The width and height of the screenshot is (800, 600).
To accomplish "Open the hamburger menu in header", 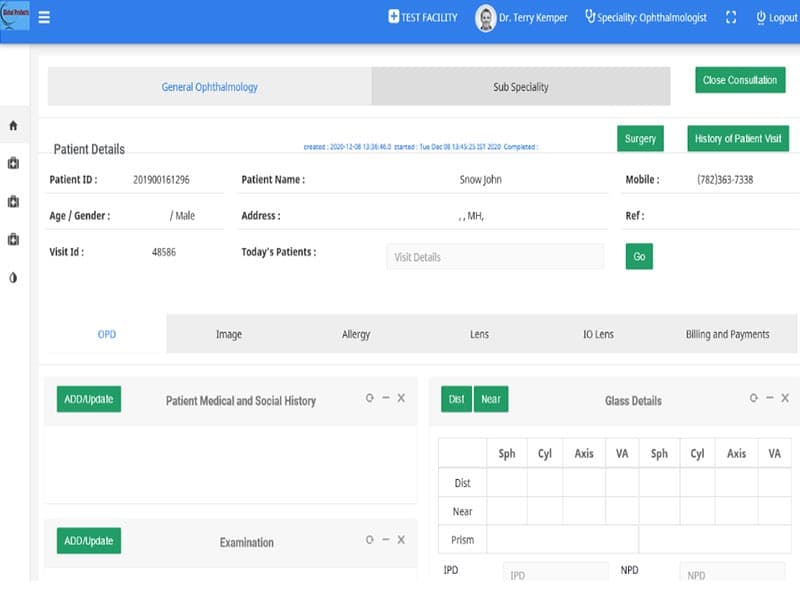I will click(x=44, y=17).
